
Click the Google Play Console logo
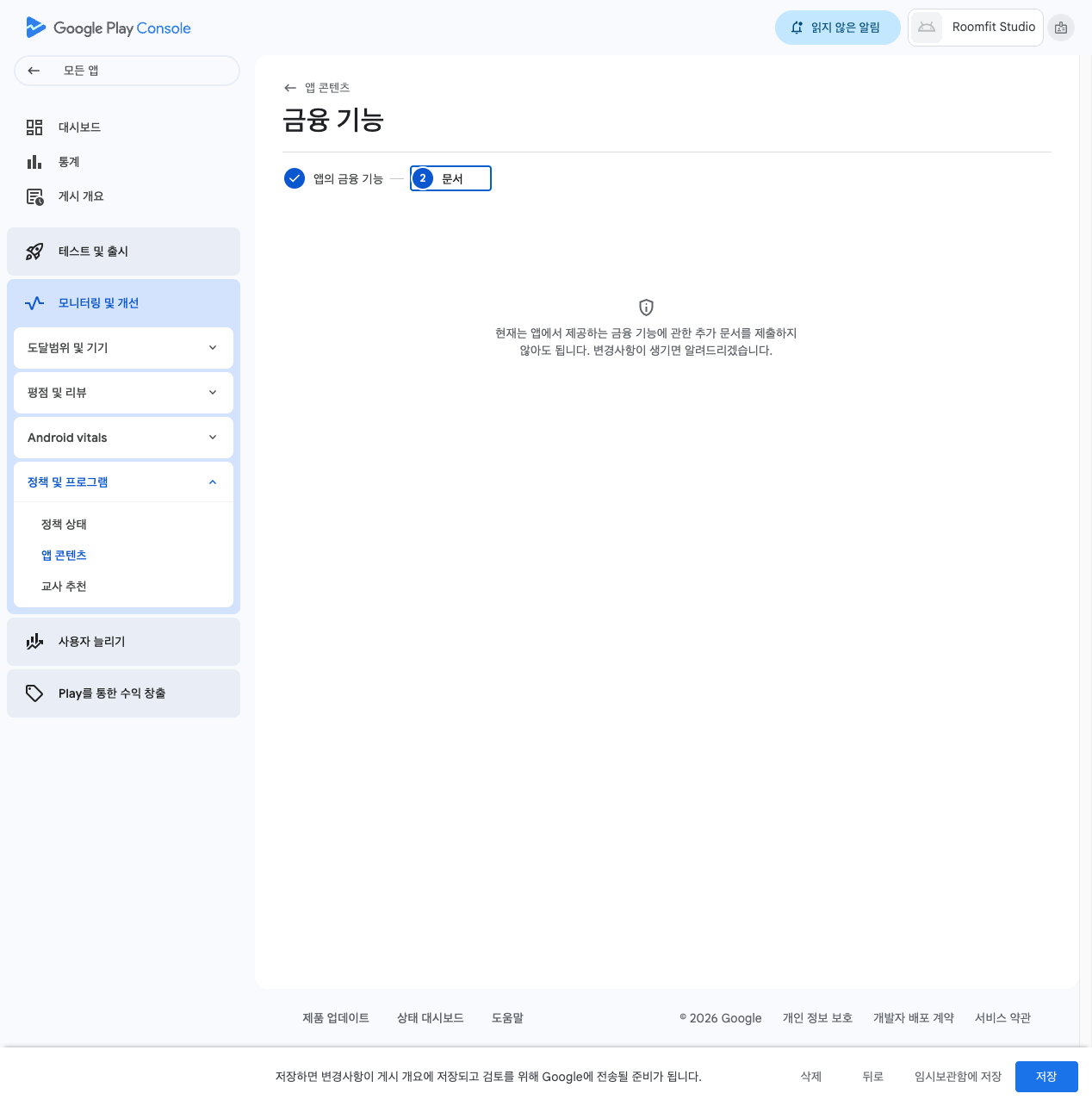(x=109, y=28)
